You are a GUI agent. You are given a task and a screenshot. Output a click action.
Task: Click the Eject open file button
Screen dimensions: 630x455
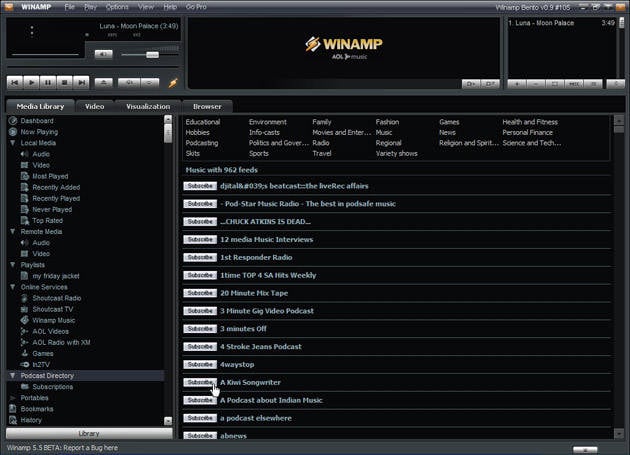104,82
